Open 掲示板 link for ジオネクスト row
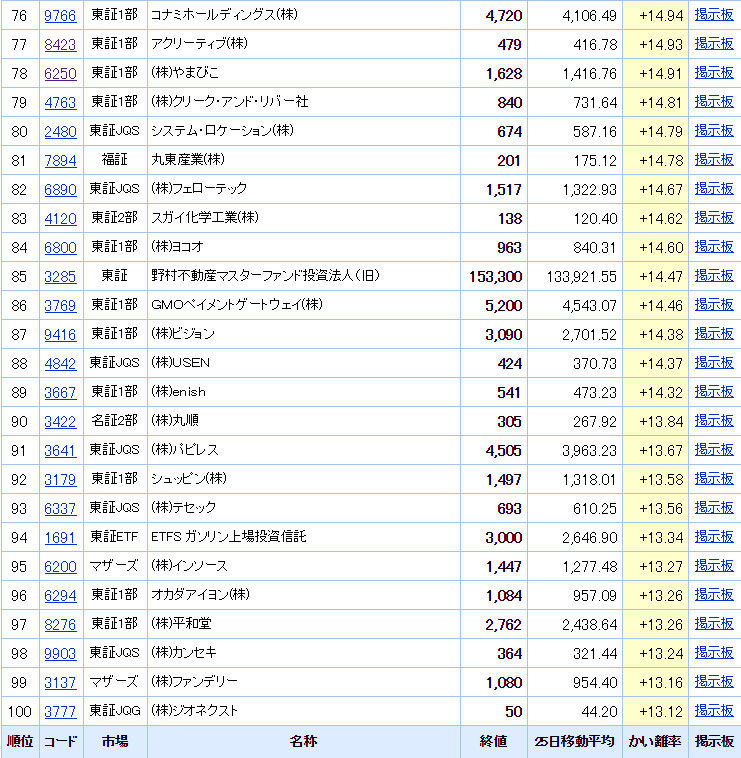Screen dimensions: 741x758 click(714, 711)
